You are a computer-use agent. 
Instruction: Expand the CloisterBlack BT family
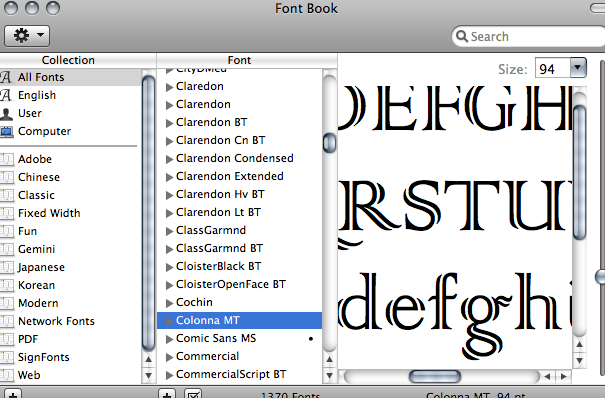coord(169,267)
